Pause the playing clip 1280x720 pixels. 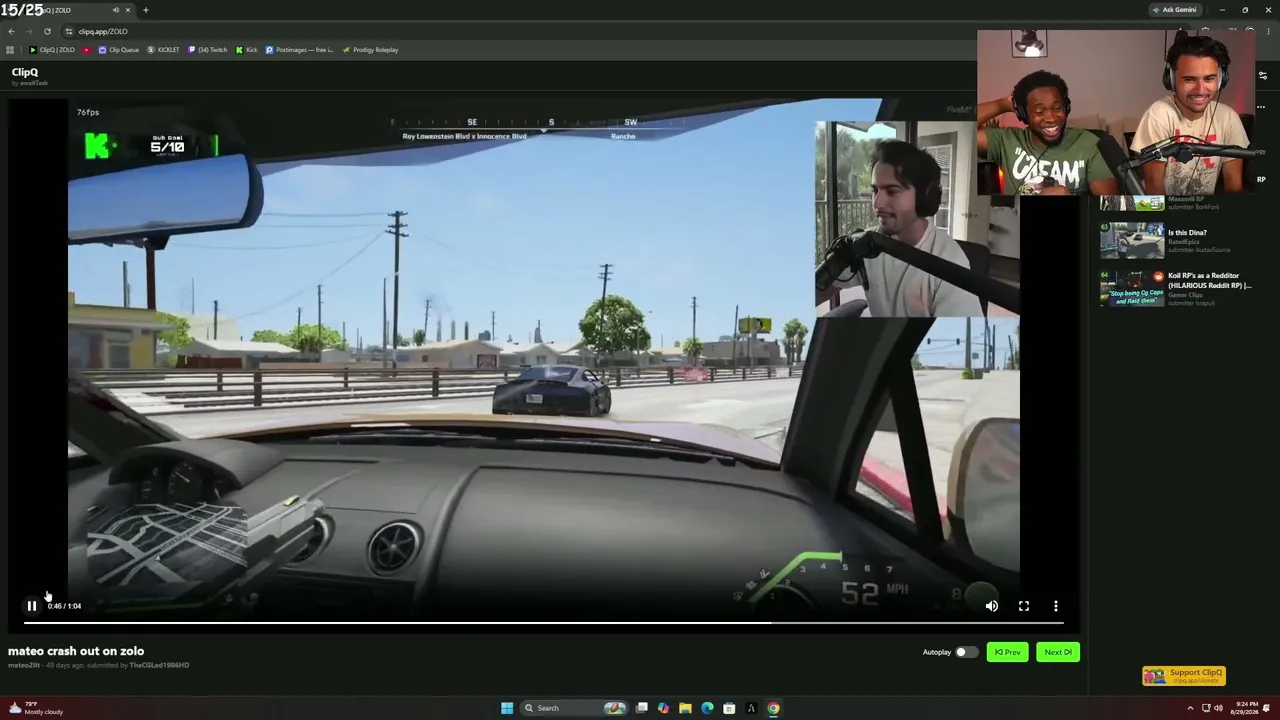pos(32,606)
